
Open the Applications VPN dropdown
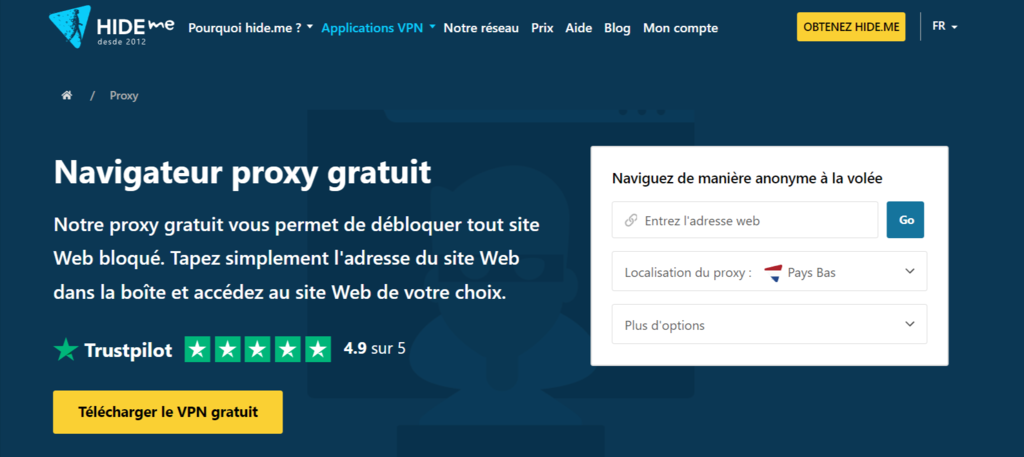point(378,28)
